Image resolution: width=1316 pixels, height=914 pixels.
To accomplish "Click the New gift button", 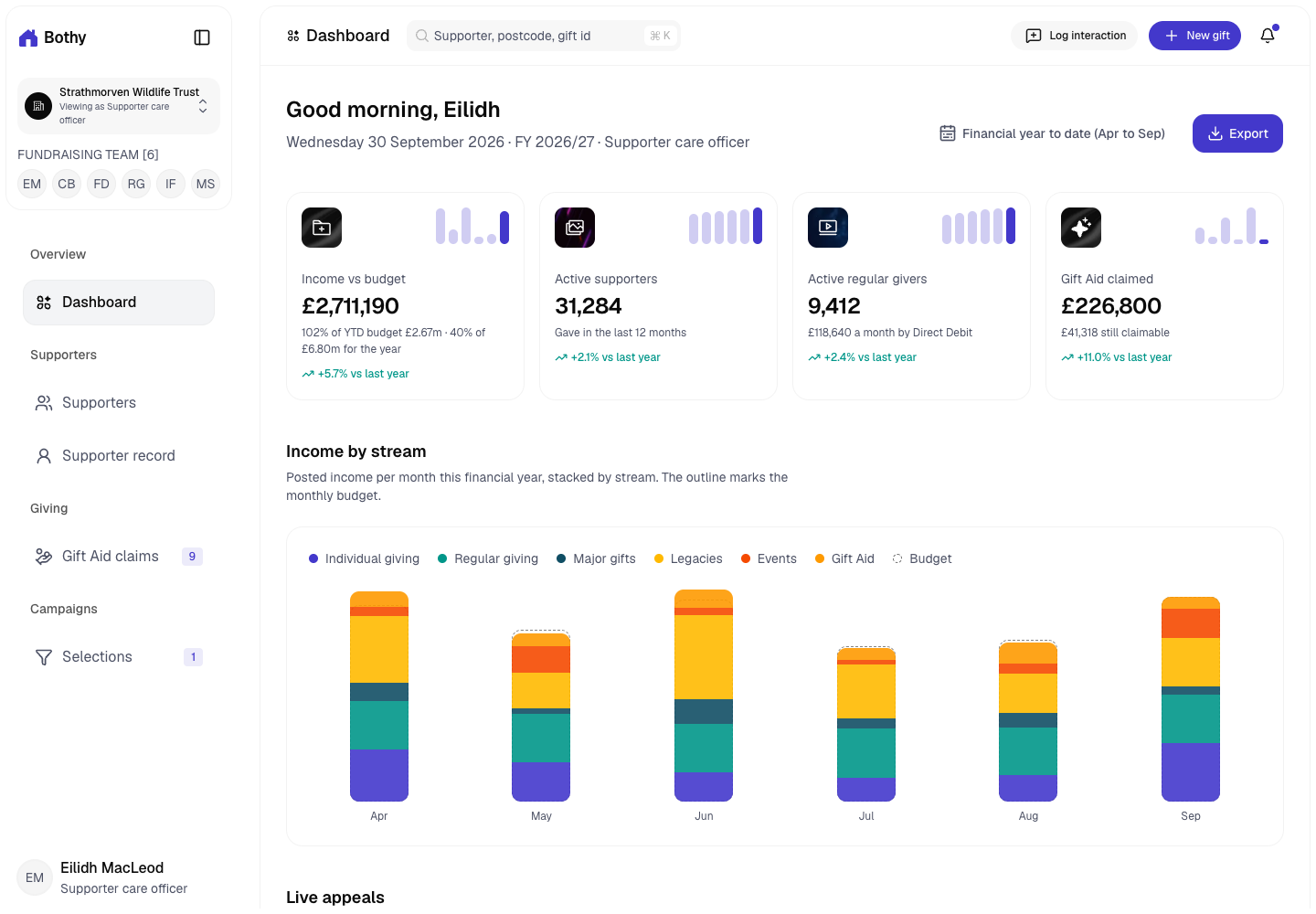I will tap(1194, 36).
